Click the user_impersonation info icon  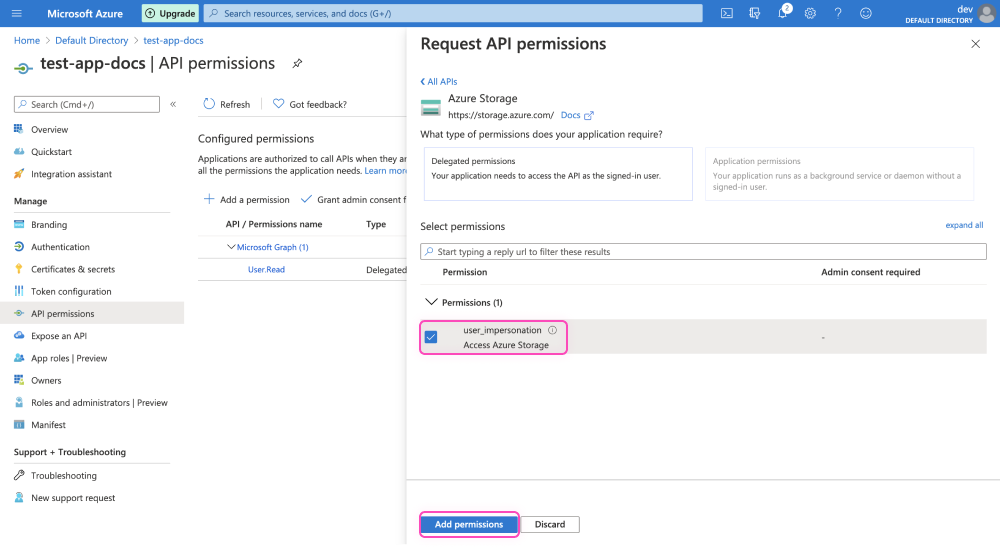pyautogui.click(x=552, y=330)
